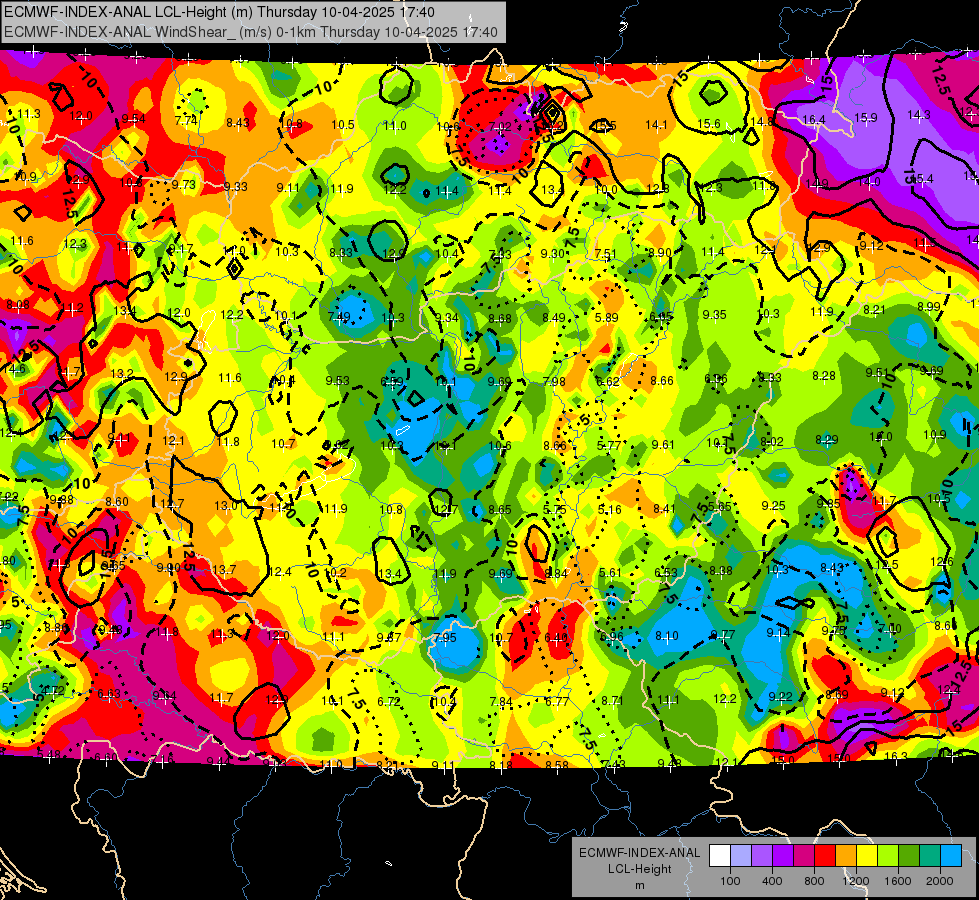This screenshot has height=900, width=979.
Task: Click the WindShear 0-1km title line
Action: coord(250,32)
